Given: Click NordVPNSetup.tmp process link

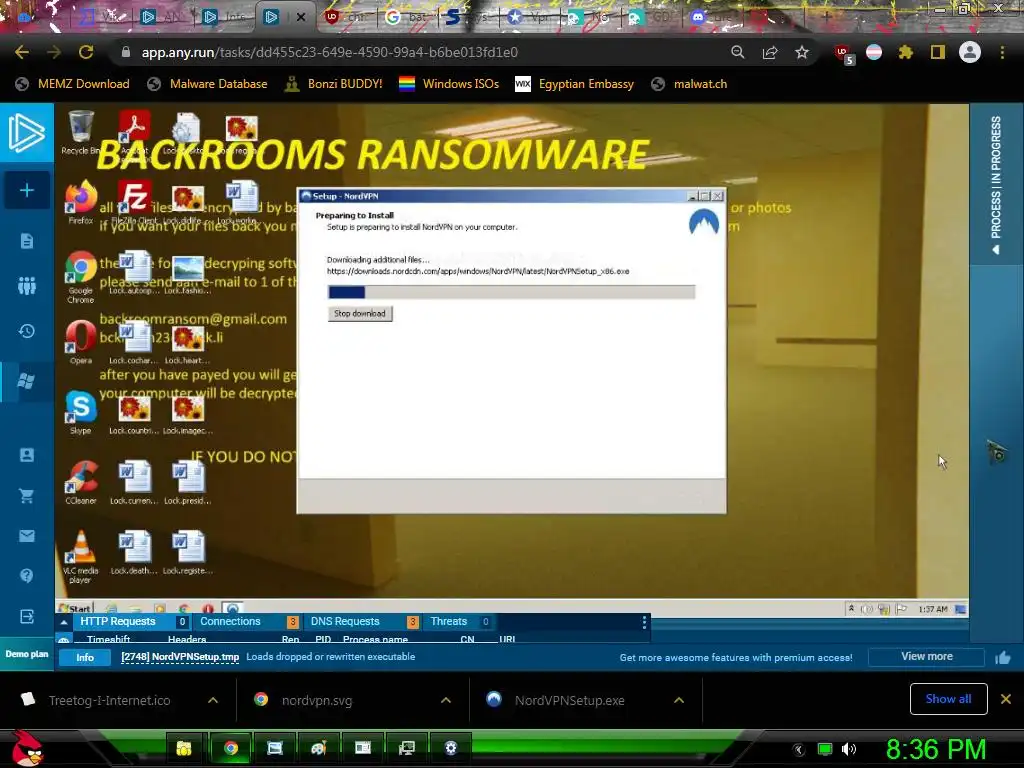Looking at the screenshot, I should click(x=180, y=657).
